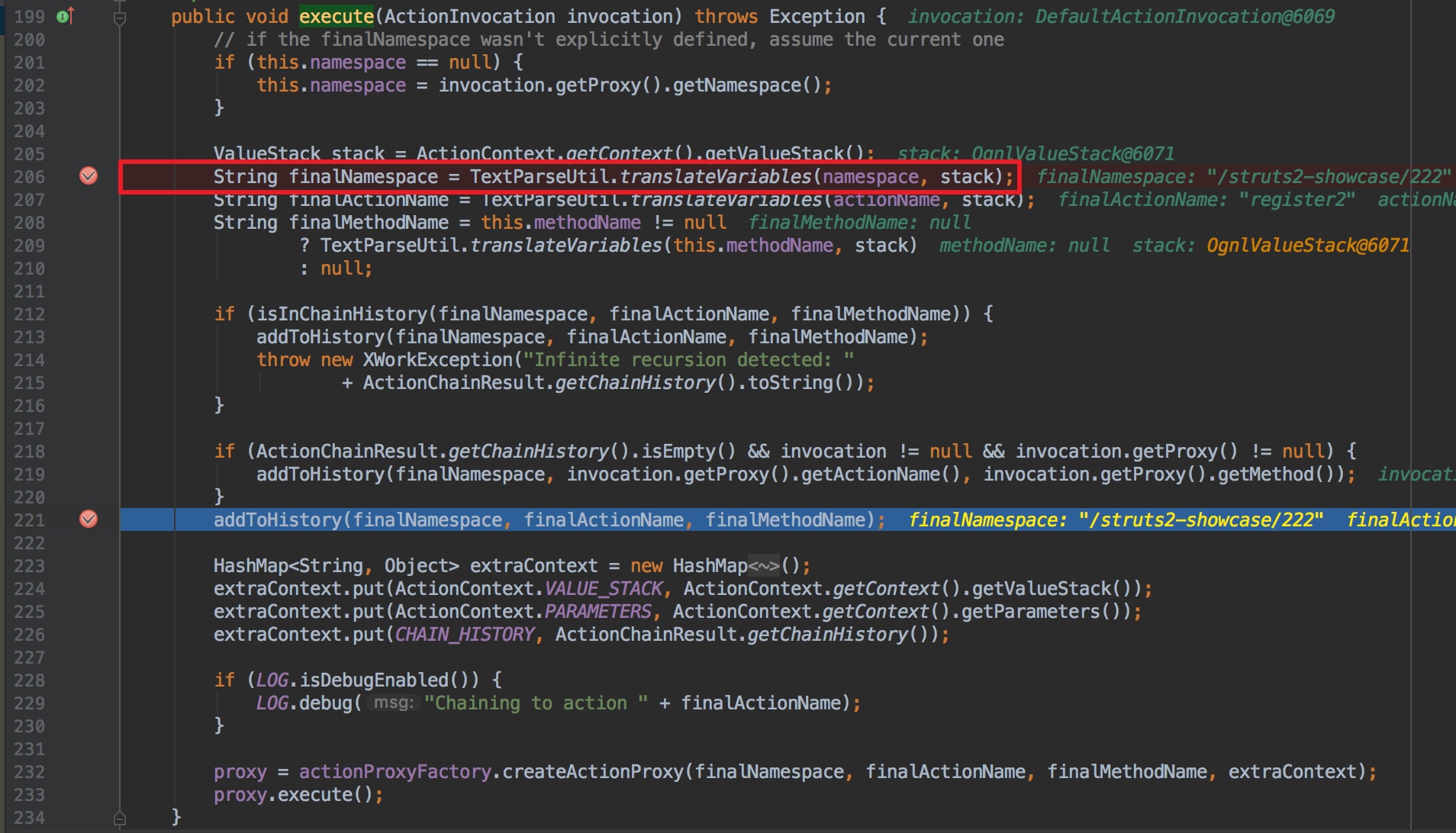Click the highlighted finalNamespace inline value on line 221
The height and width of the screenshot is (833, 1456).
pos(1116,519)
